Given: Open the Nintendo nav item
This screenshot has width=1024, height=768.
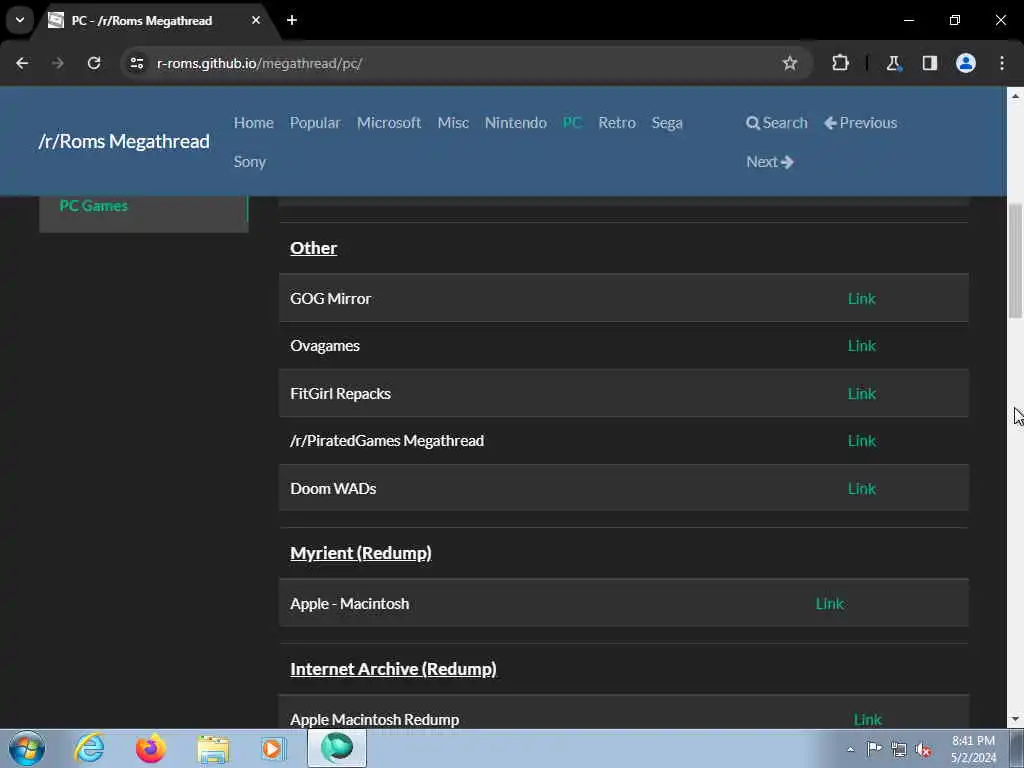Looking at the screenshot, I should [515, 123].
